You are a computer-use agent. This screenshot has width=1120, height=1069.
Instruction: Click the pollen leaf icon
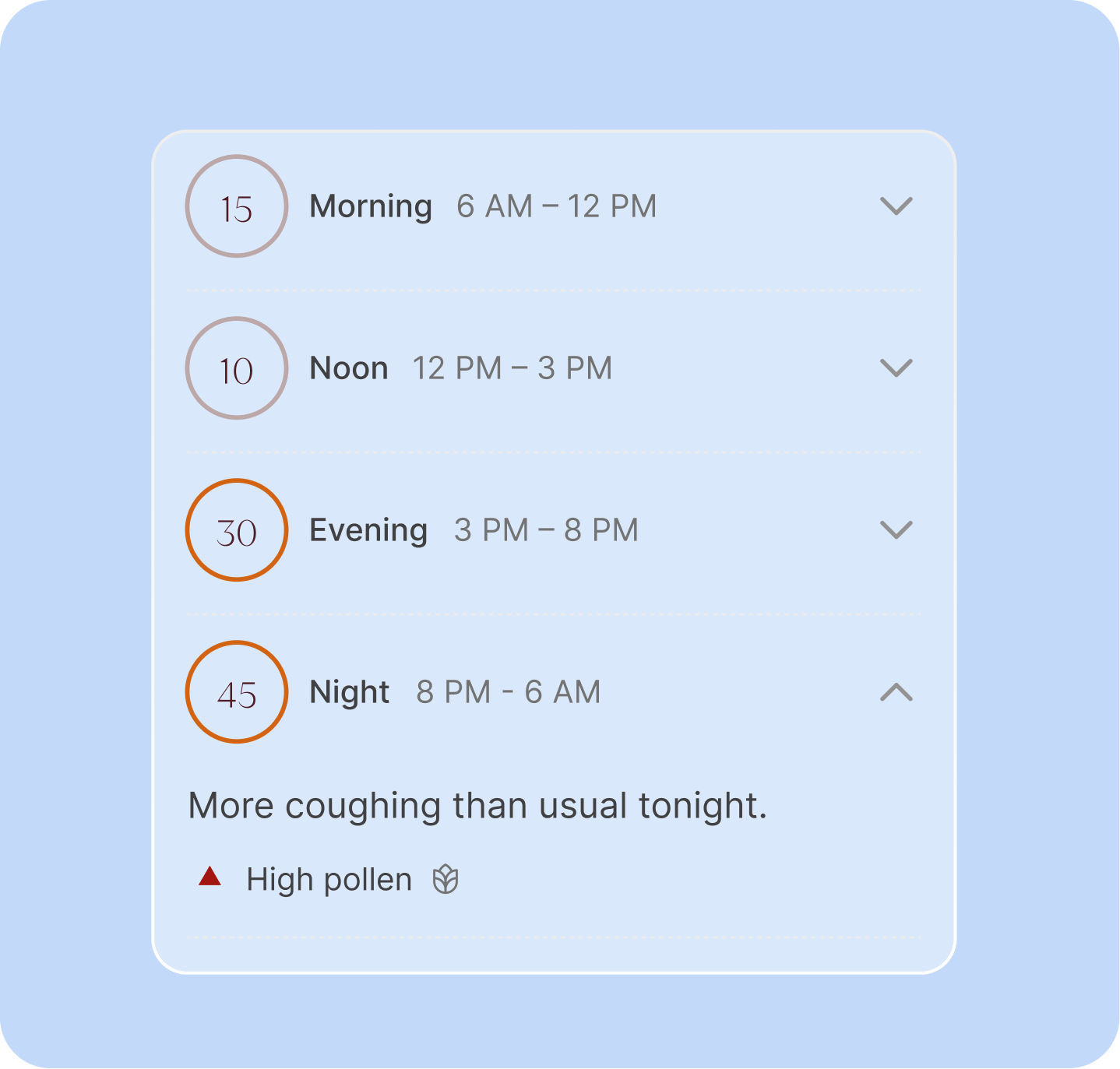pos(446,879)
